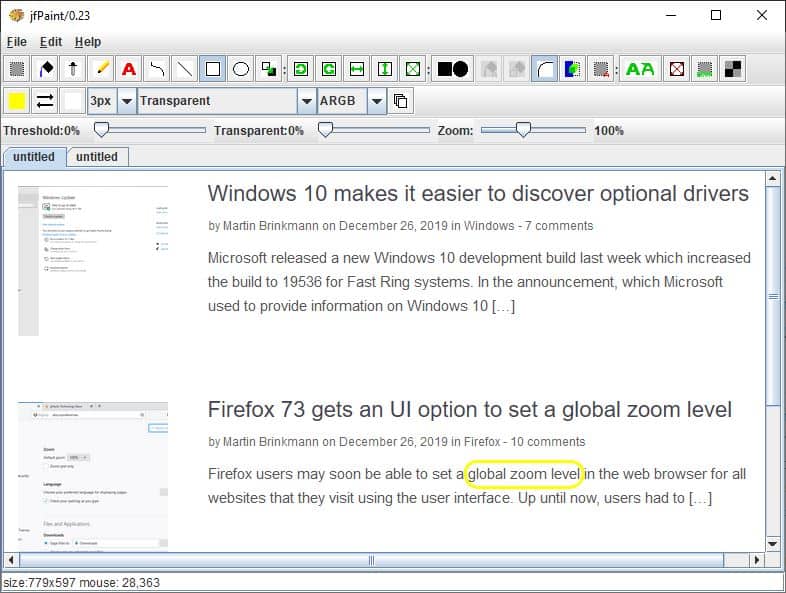Click the checkered icon with green bottom

pos(705,69)
